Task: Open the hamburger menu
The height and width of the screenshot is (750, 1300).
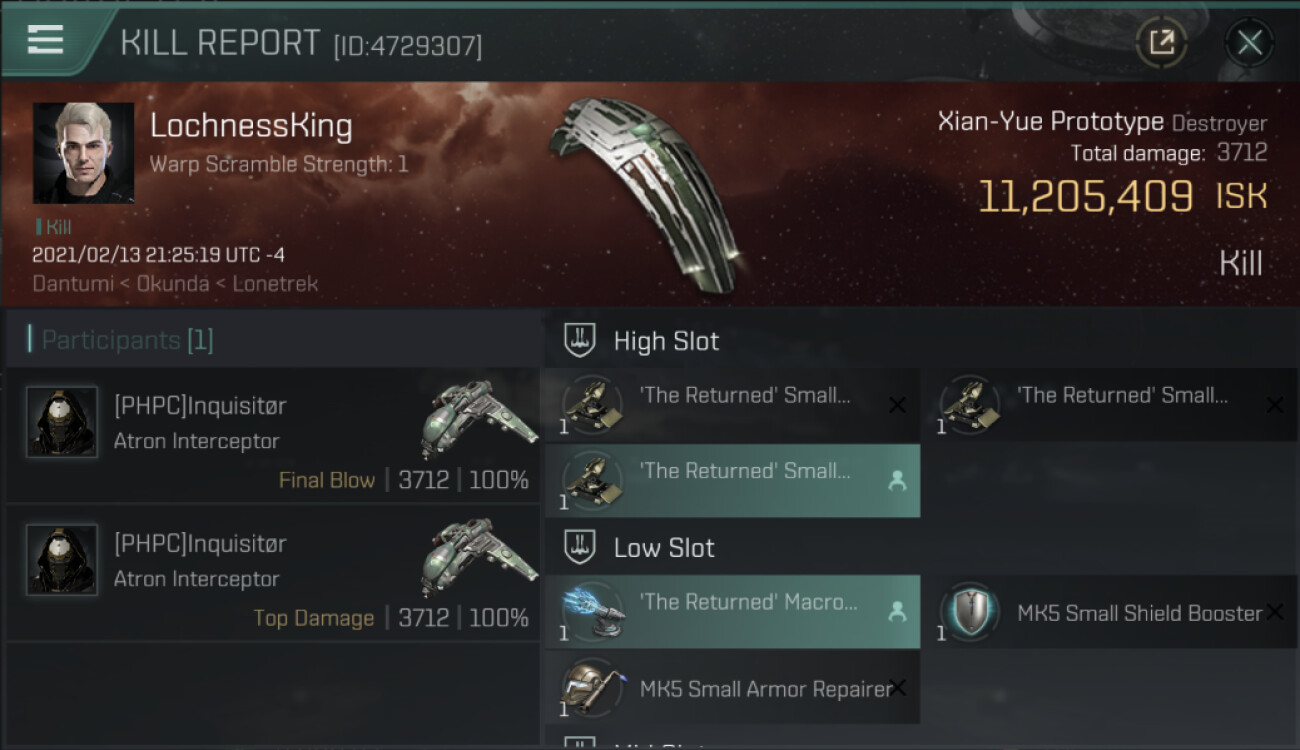Action: click(x=45, y=40)
